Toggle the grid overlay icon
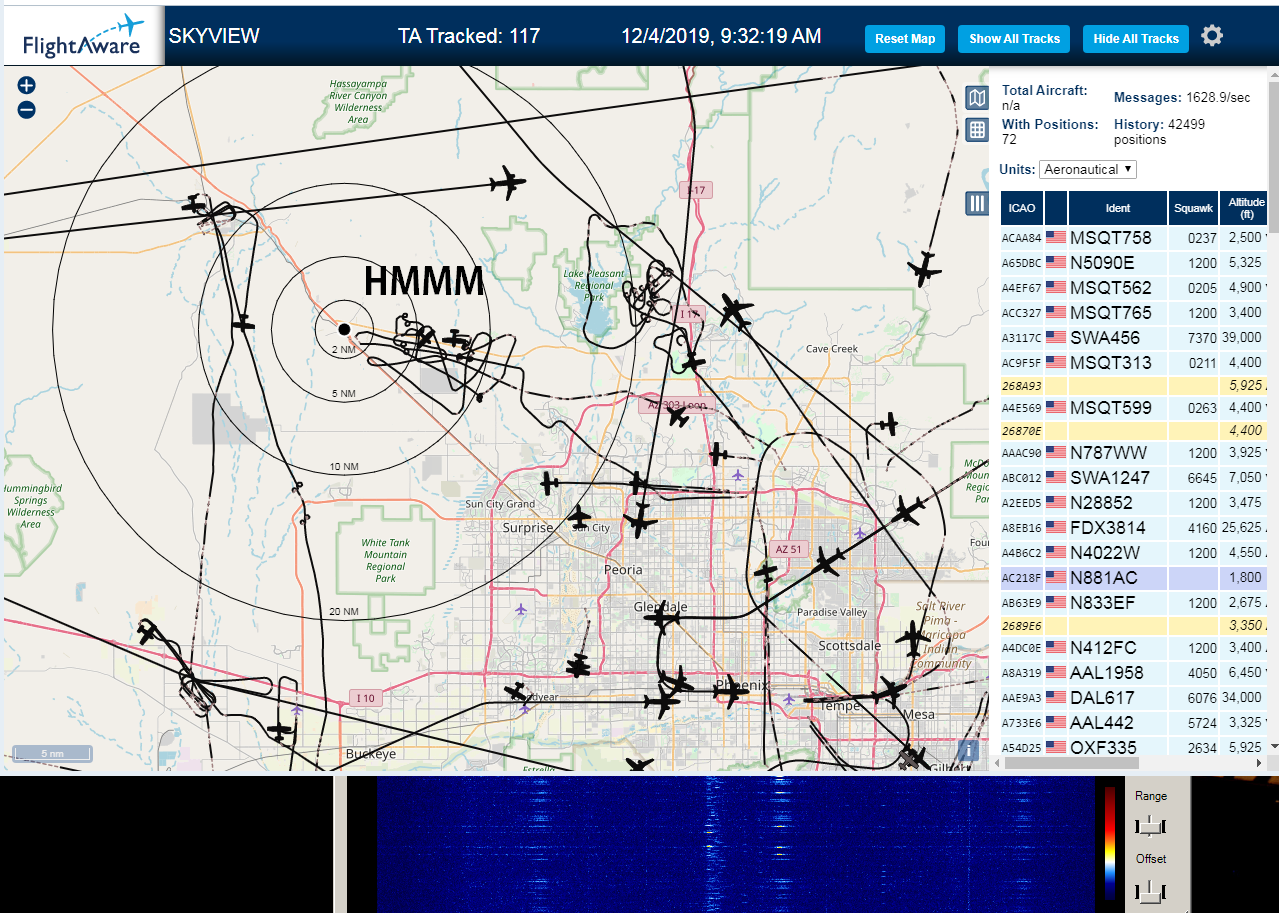This screenshot has height=913, width=1279. pos(977,129)
